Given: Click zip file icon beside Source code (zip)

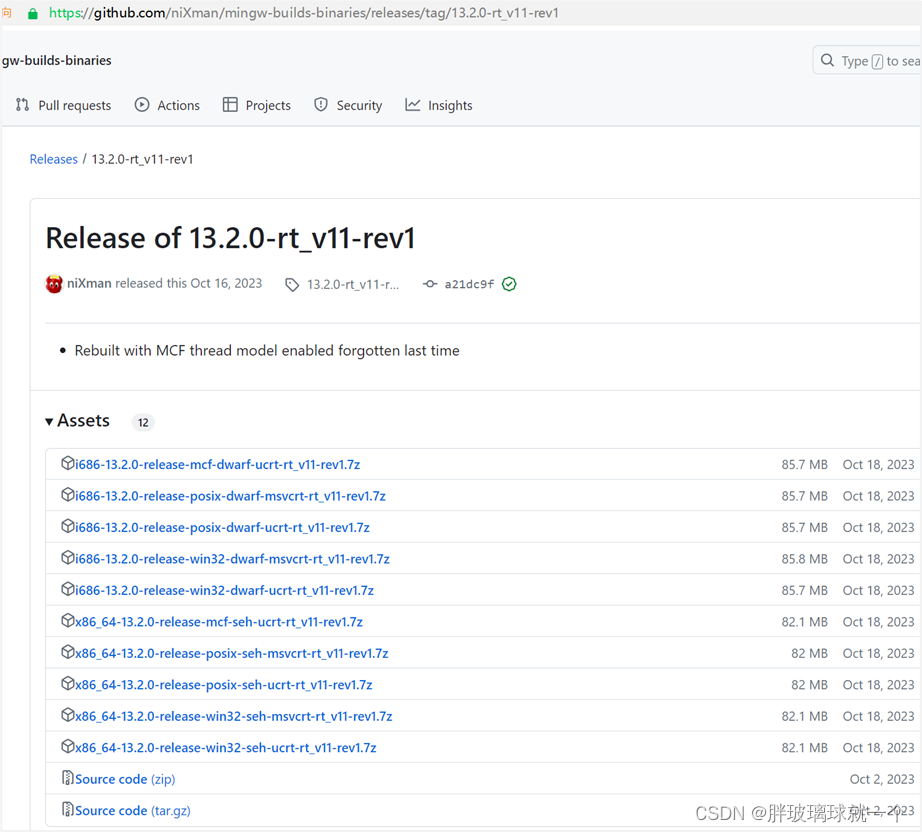Looking at the screenshot, I should pyautogui.click(x=68, y=778).
